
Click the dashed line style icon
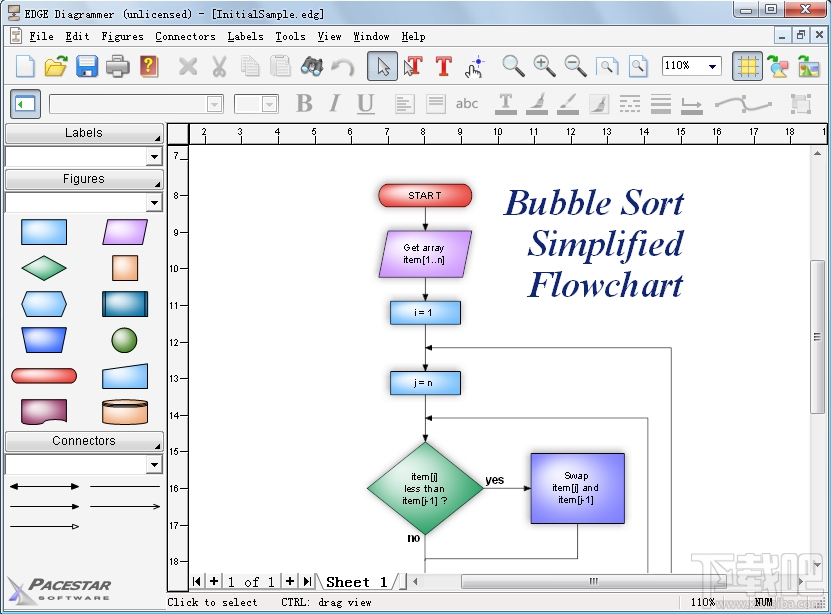click(630, 104)
